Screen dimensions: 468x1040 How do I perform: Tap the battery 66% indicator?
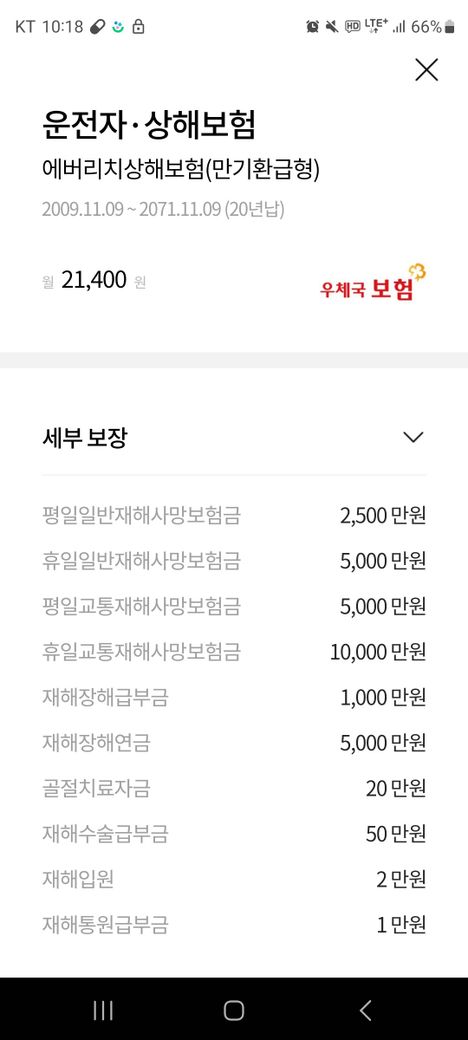(433, 27)
